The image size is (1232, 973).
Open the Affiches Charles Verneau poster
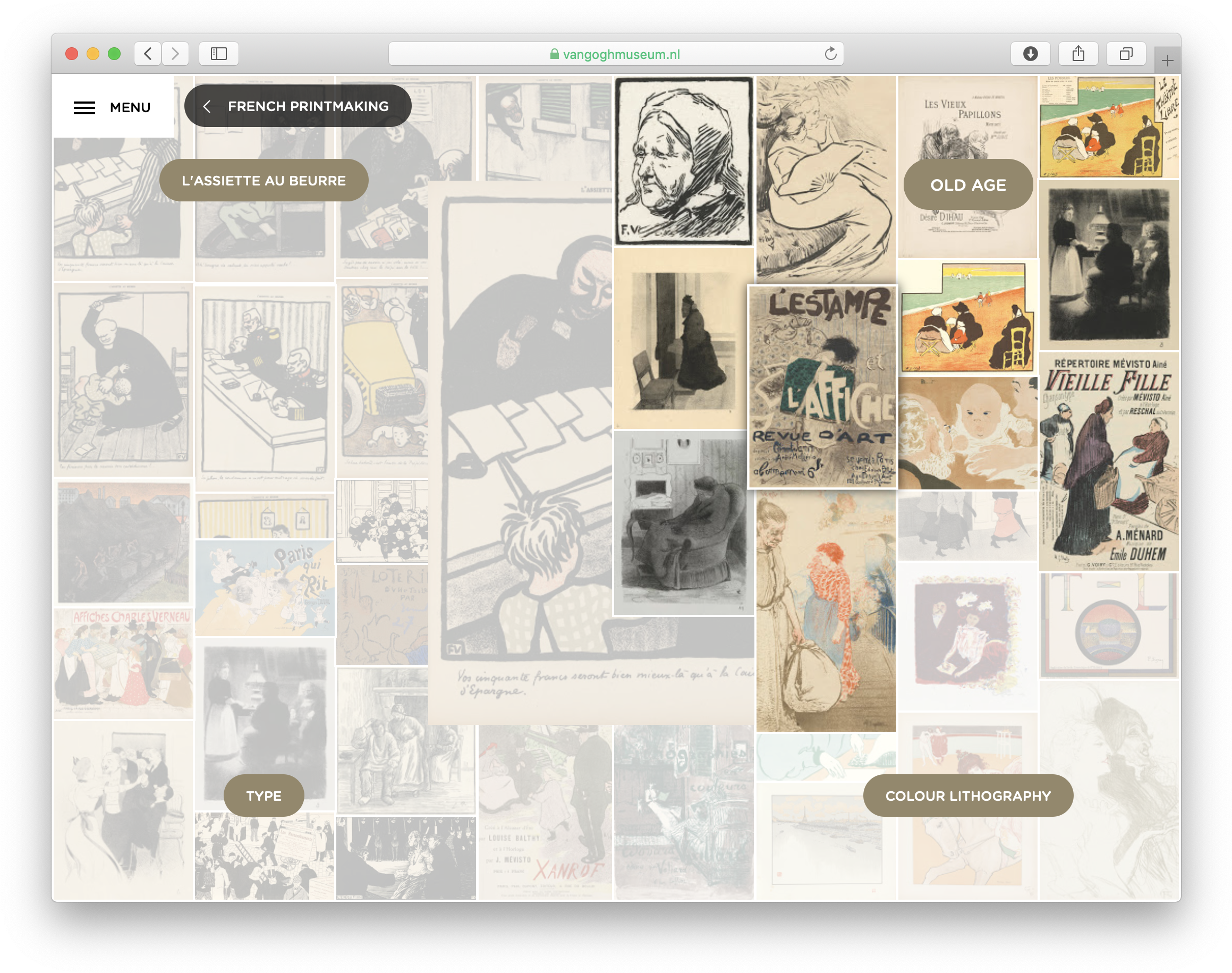(123, 663)
